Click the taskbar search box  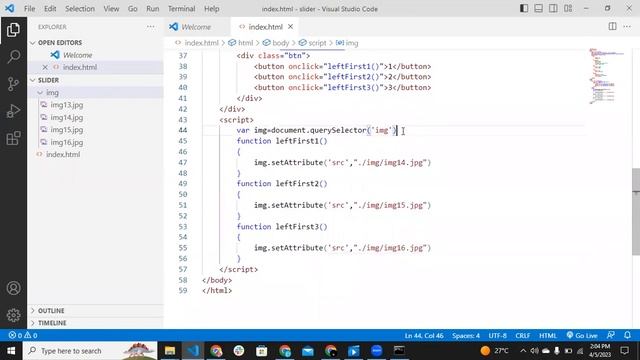click(x=90, y=351)
